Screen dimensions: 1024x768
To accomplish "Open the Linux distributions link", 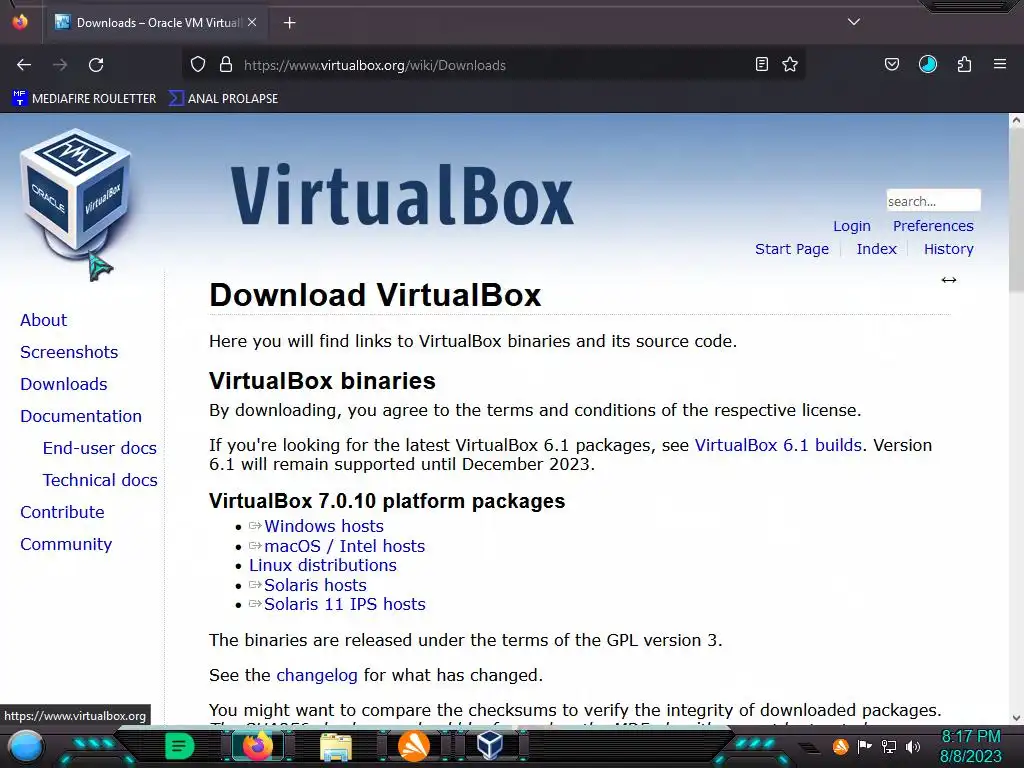I will click(323, 566).
